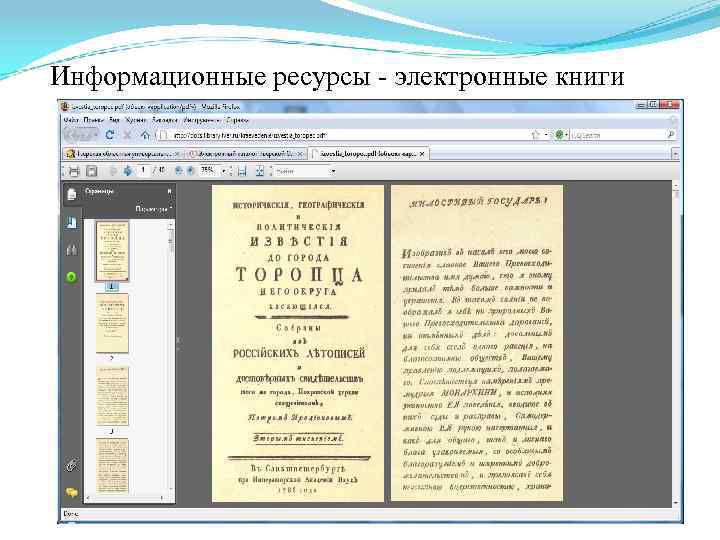Open the zoom percentage dropdown arrow
This screenshot has height=540, width=720.
[x=224, y=171]
